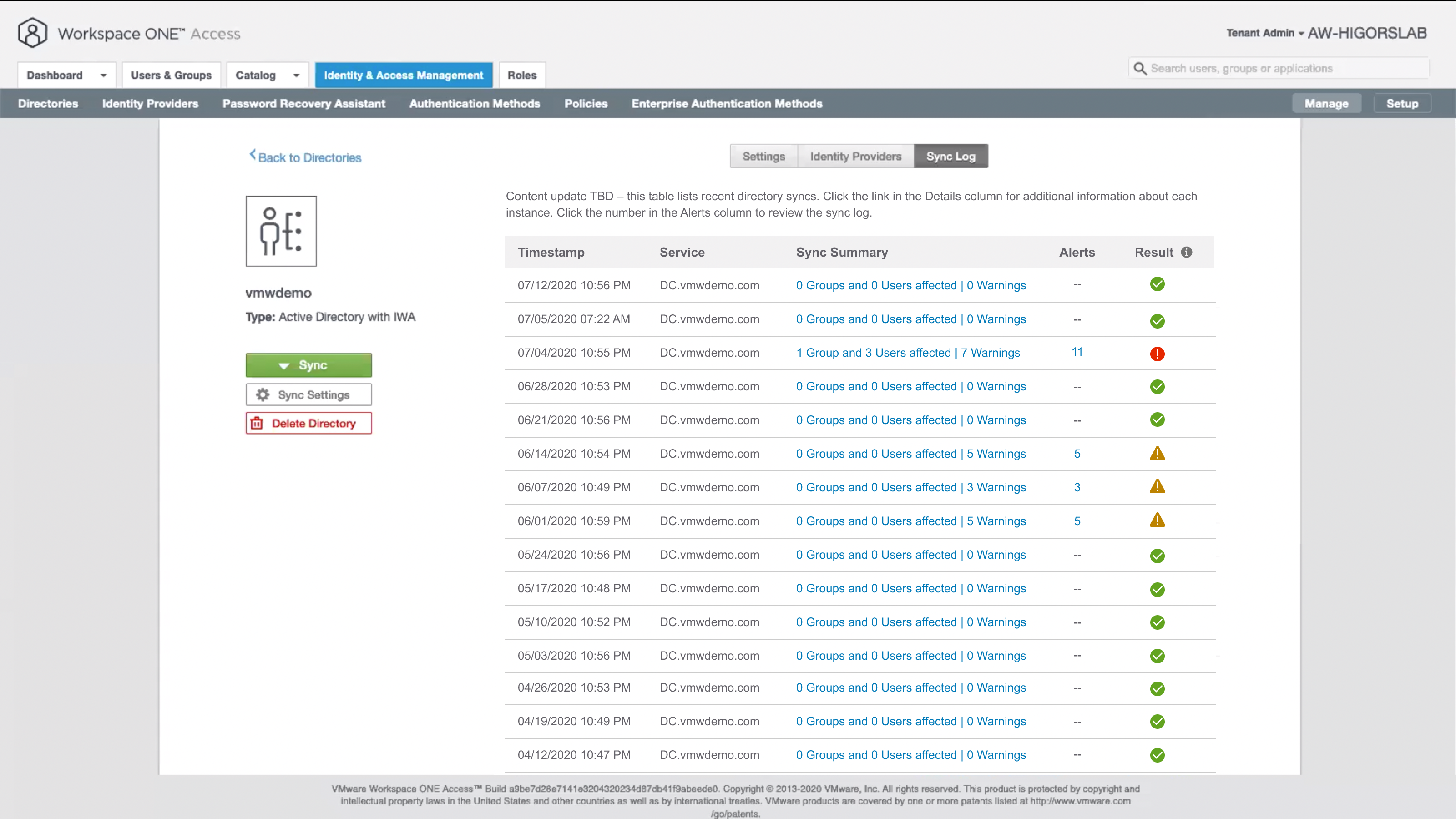1456x819 pixels.
Task: Open the 11 alerts link
Action: click(1077, 352)
